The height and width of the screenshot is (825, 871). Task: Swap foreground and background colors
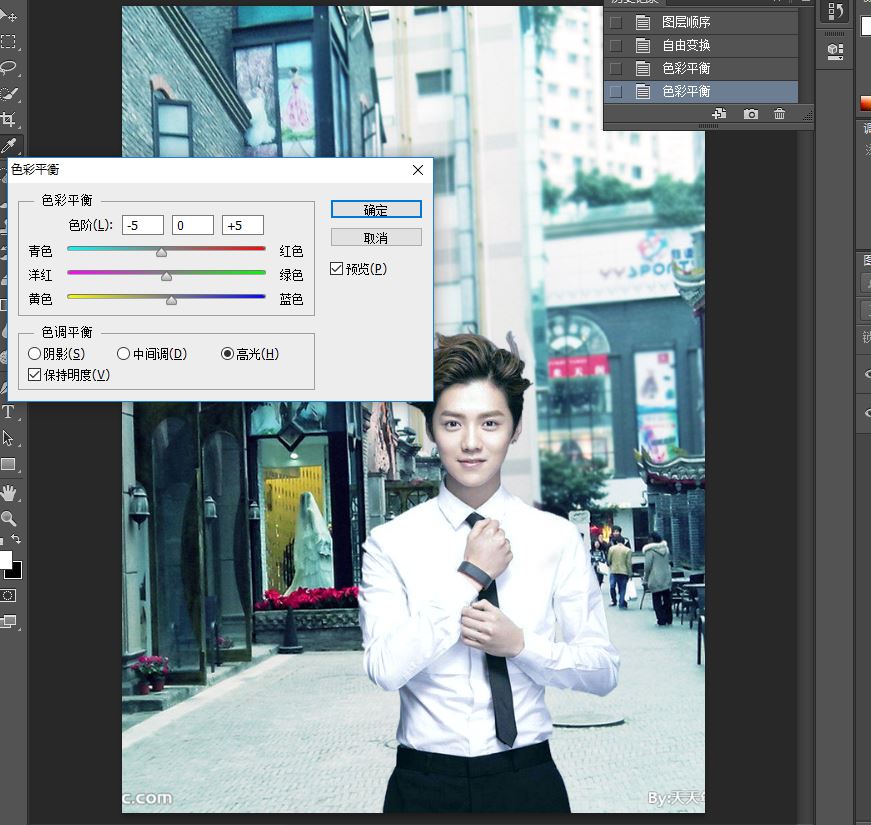click(16, 539)
